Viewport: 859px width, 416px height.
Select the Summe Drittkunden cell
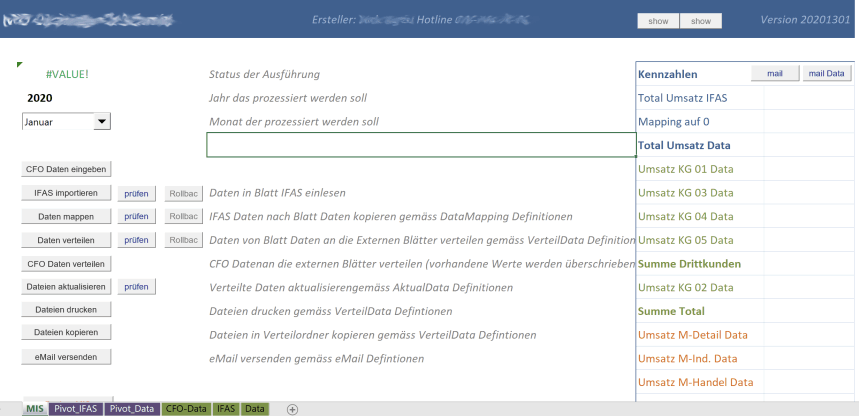click(x=700, y=264)
